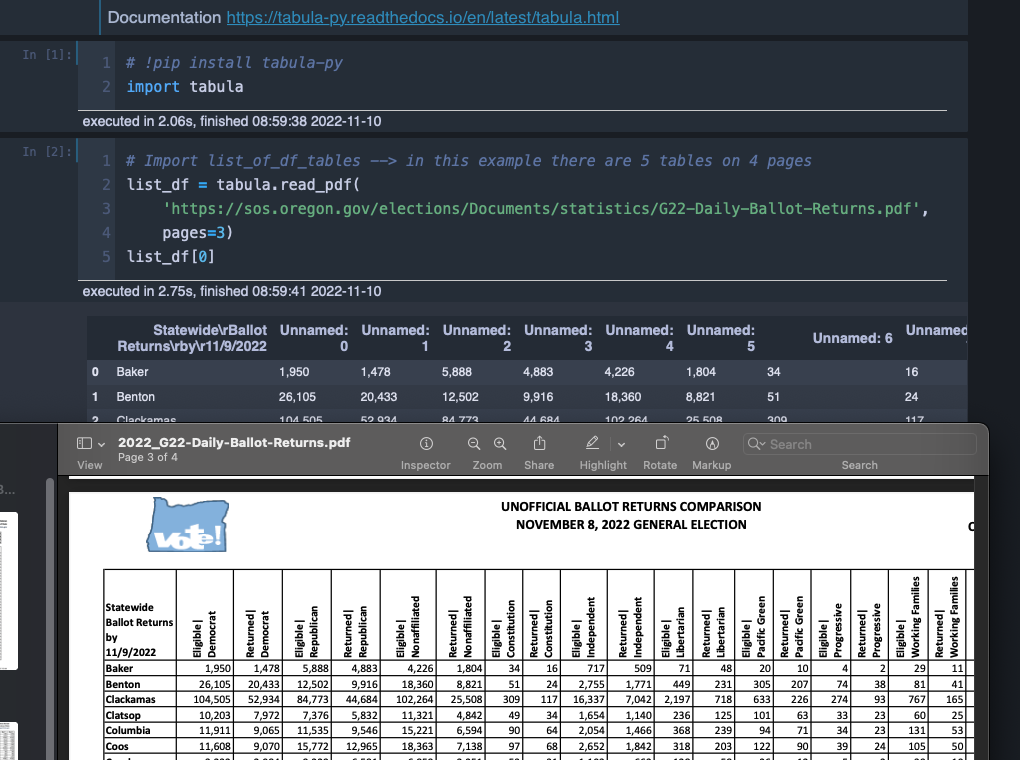Click the pip install tabula-py comment
Image resolution: width=1020 pixels, height=760 pixels.
click(x=234, y=62)
